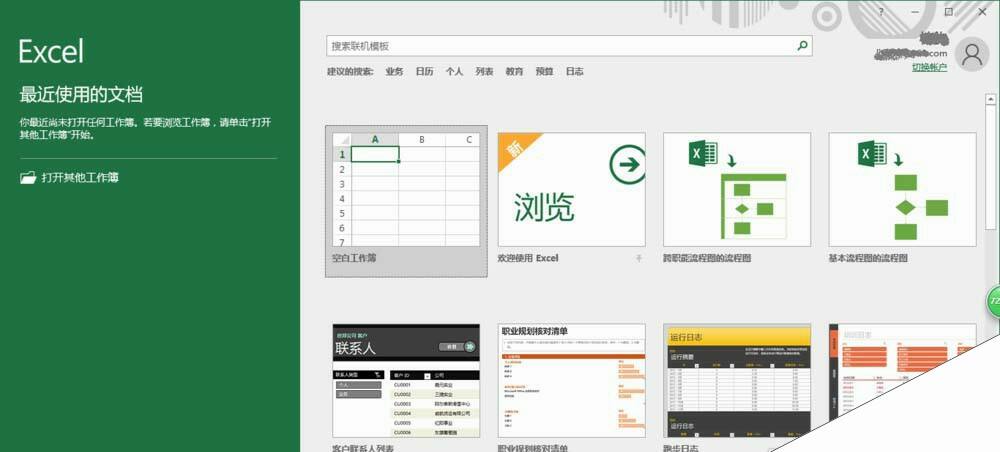Open the 运行日志 template thumbnail

[737, 381]
